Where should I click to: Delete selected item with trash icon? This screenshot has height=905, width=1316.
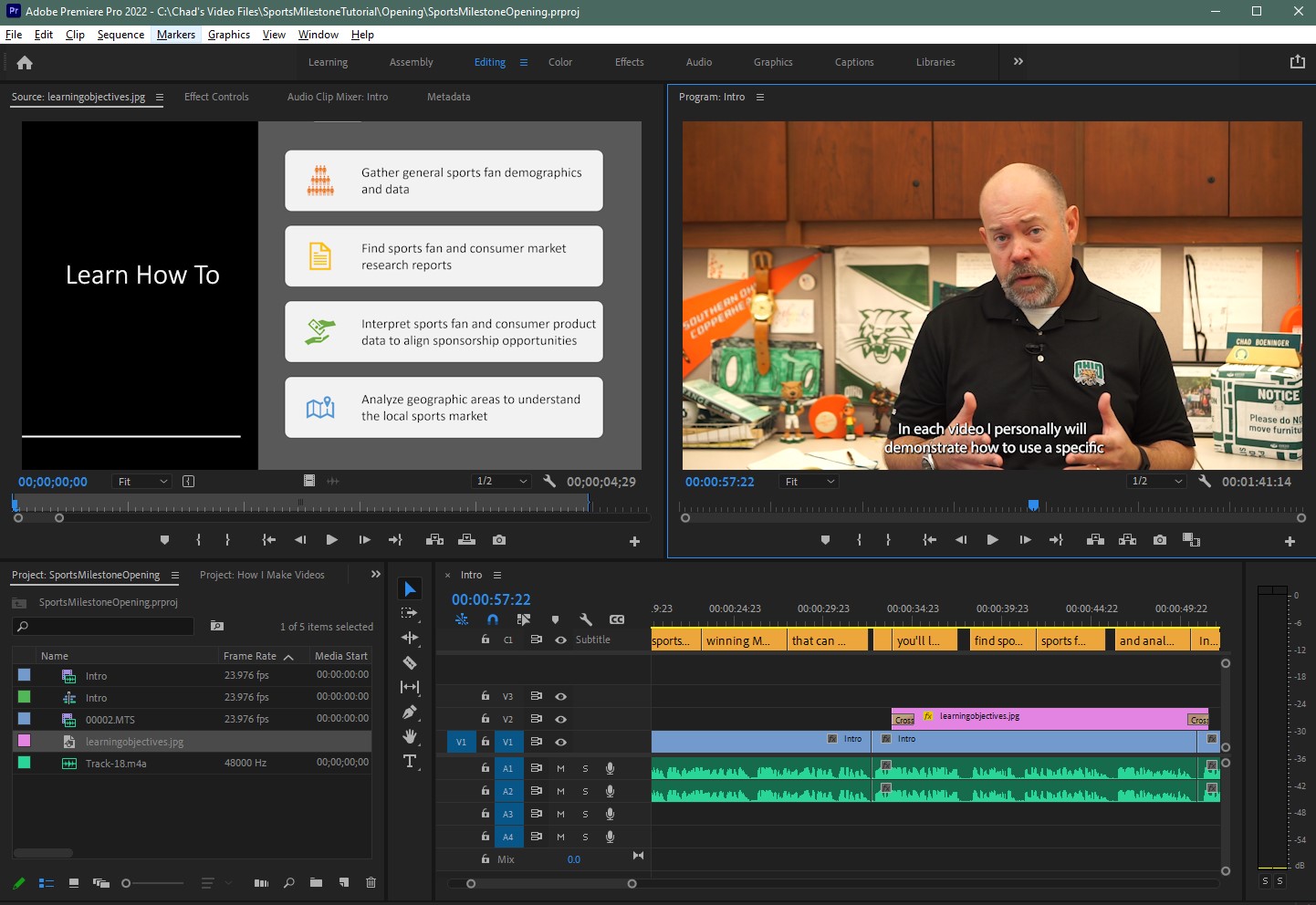click(x=371, y=882)
